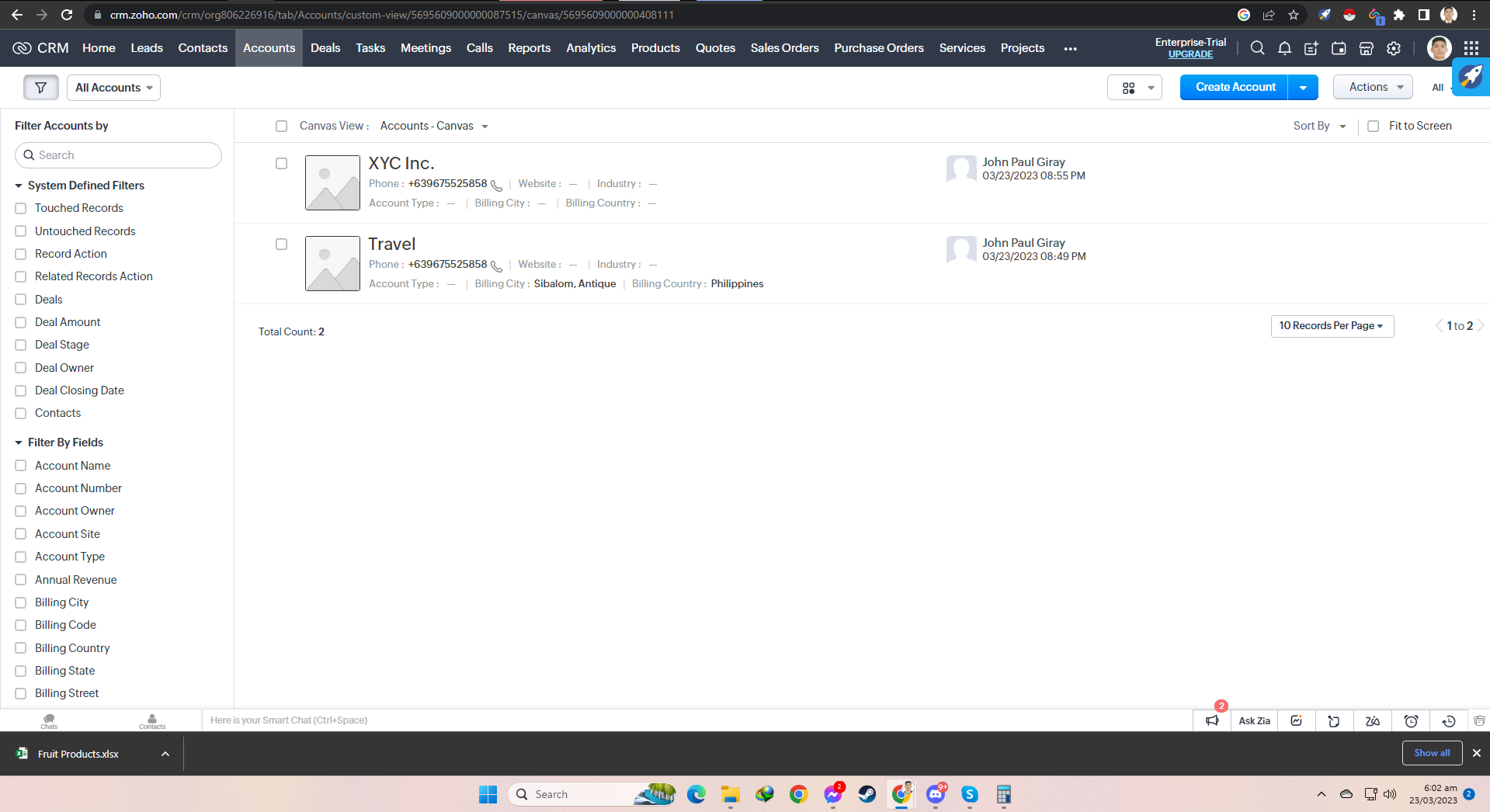Open the announcements megaphone icon
The height and width of the screenshot is (812, 1490).
(1212, 721)
